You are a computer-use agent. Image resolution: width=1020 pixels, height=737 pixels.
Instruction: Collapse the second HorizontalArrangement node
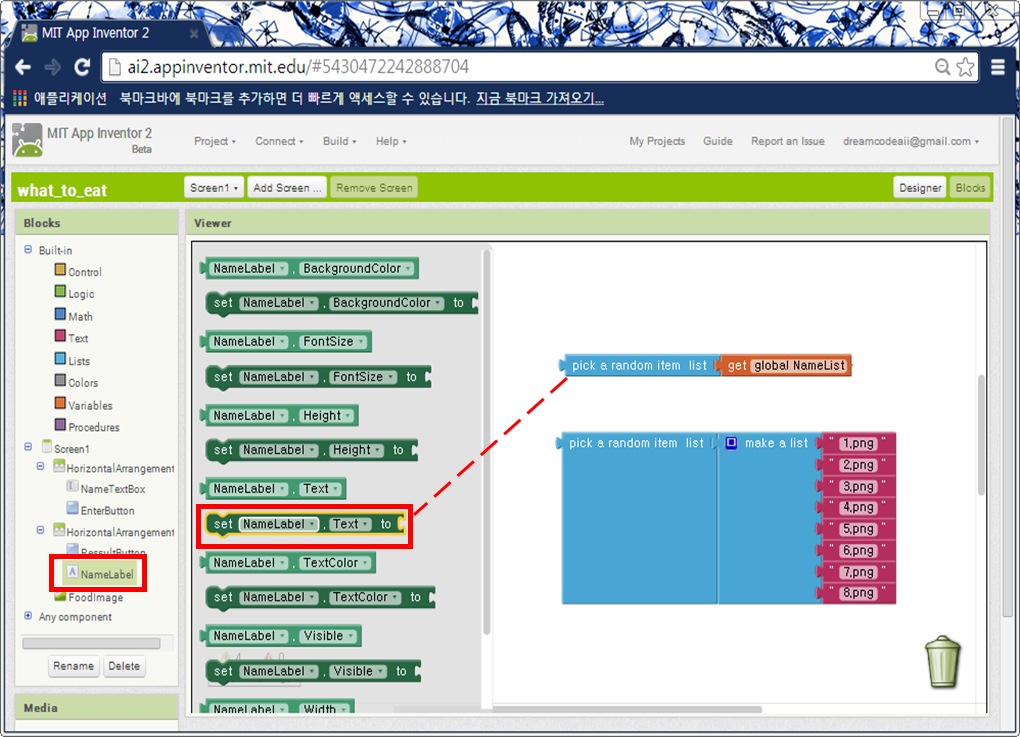tap(40, 530)
